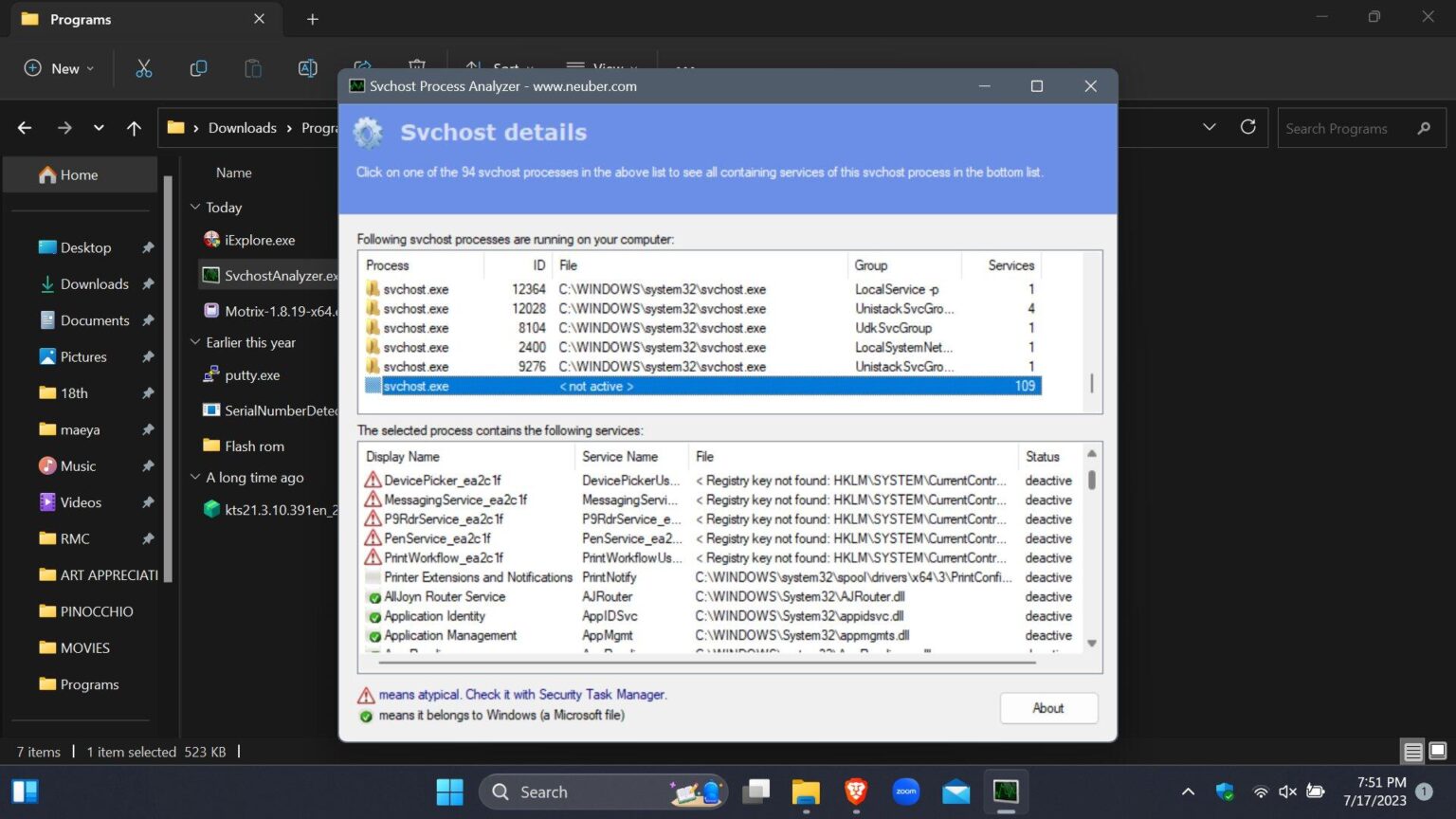The image size is (1456, 819).
Task: Select the Programs tab in File Explorer
Action: 79,19
